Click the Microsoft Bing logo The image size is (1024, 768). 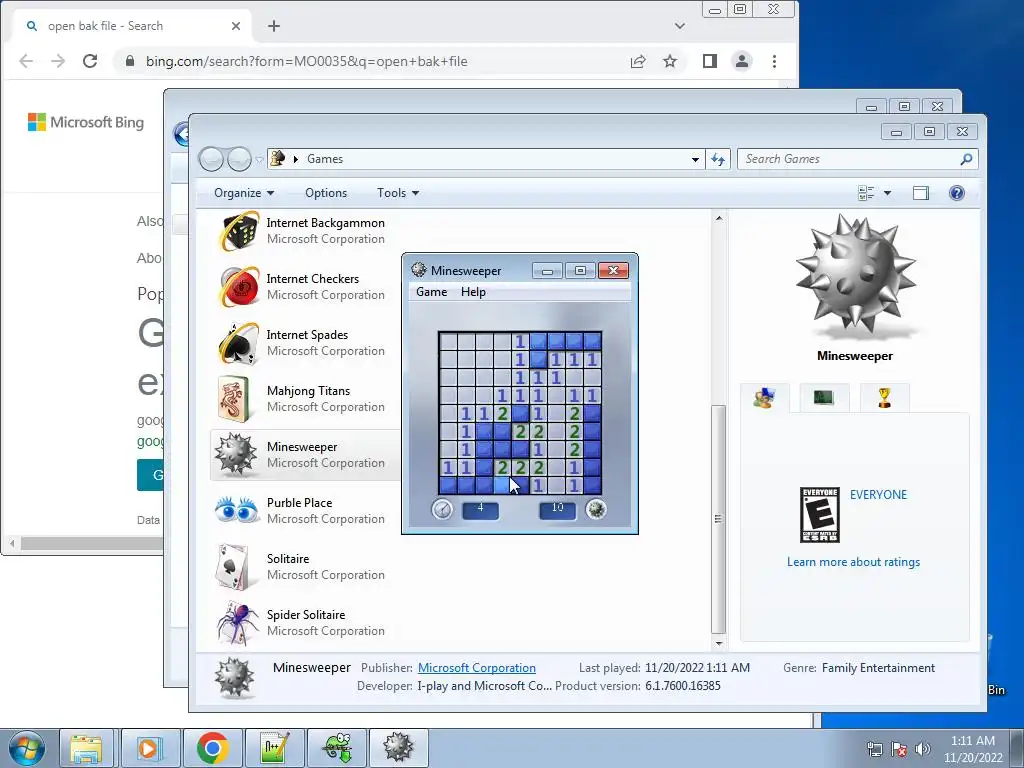click(x=86, y=122)
